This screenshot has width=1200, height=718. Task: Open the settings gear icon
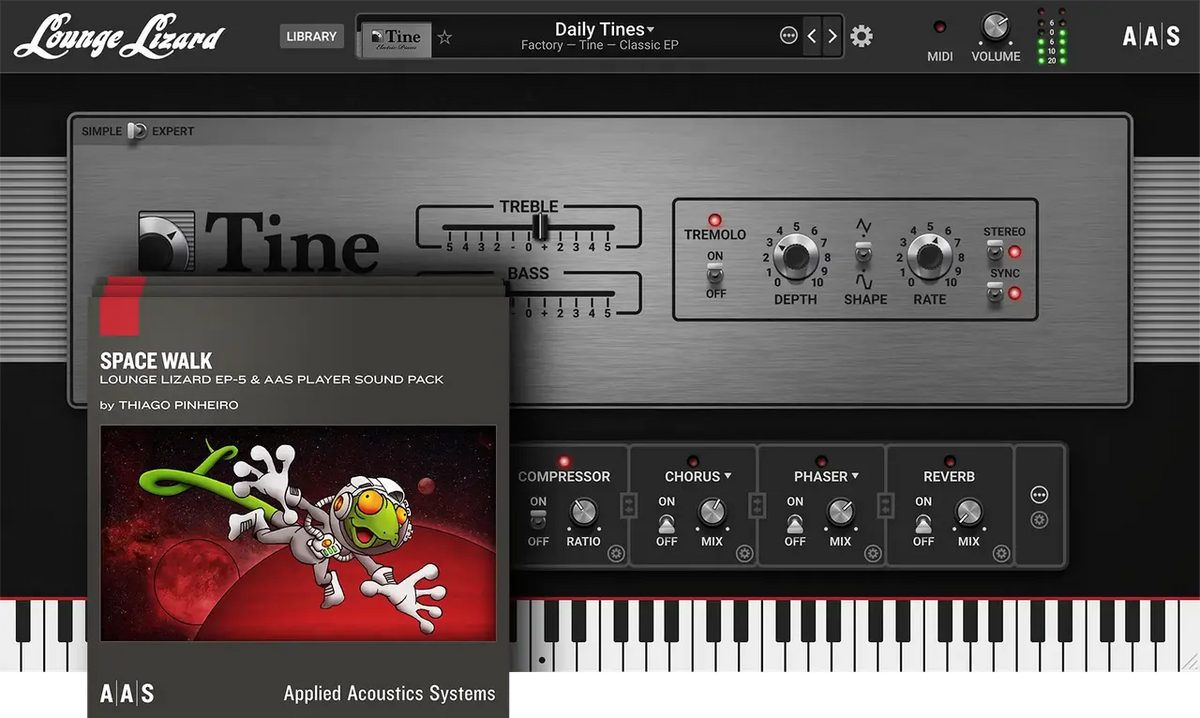pyautogui.click(x=861, y=35)
